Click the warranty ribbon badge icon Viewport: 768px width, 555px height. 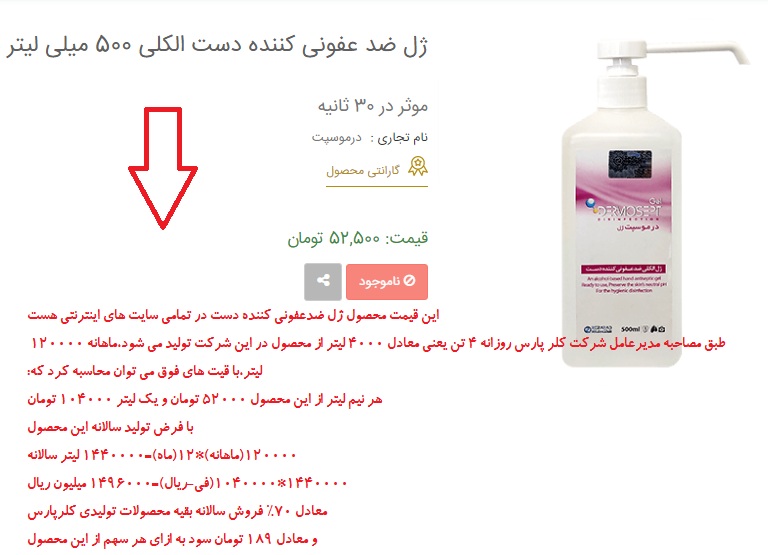click(418, 167)
